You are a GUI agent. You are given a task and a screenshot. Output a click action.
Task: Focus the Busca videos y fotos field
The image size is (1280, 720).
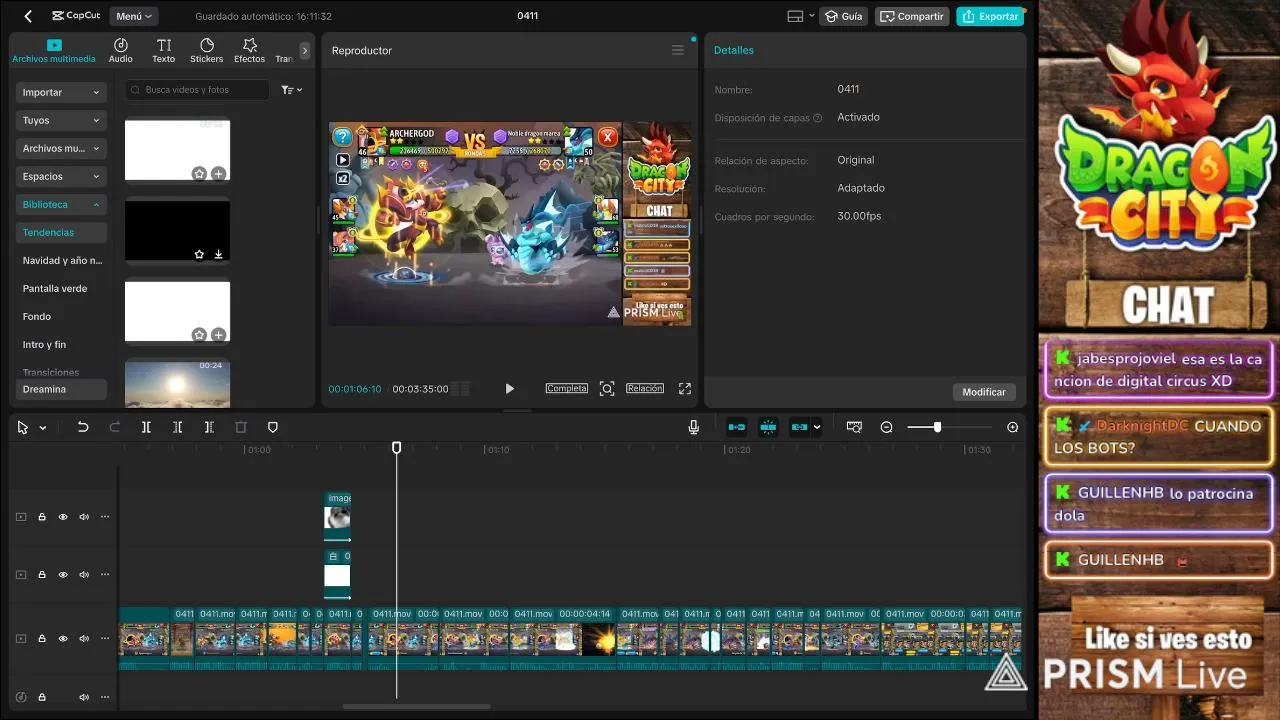(198, 90)
